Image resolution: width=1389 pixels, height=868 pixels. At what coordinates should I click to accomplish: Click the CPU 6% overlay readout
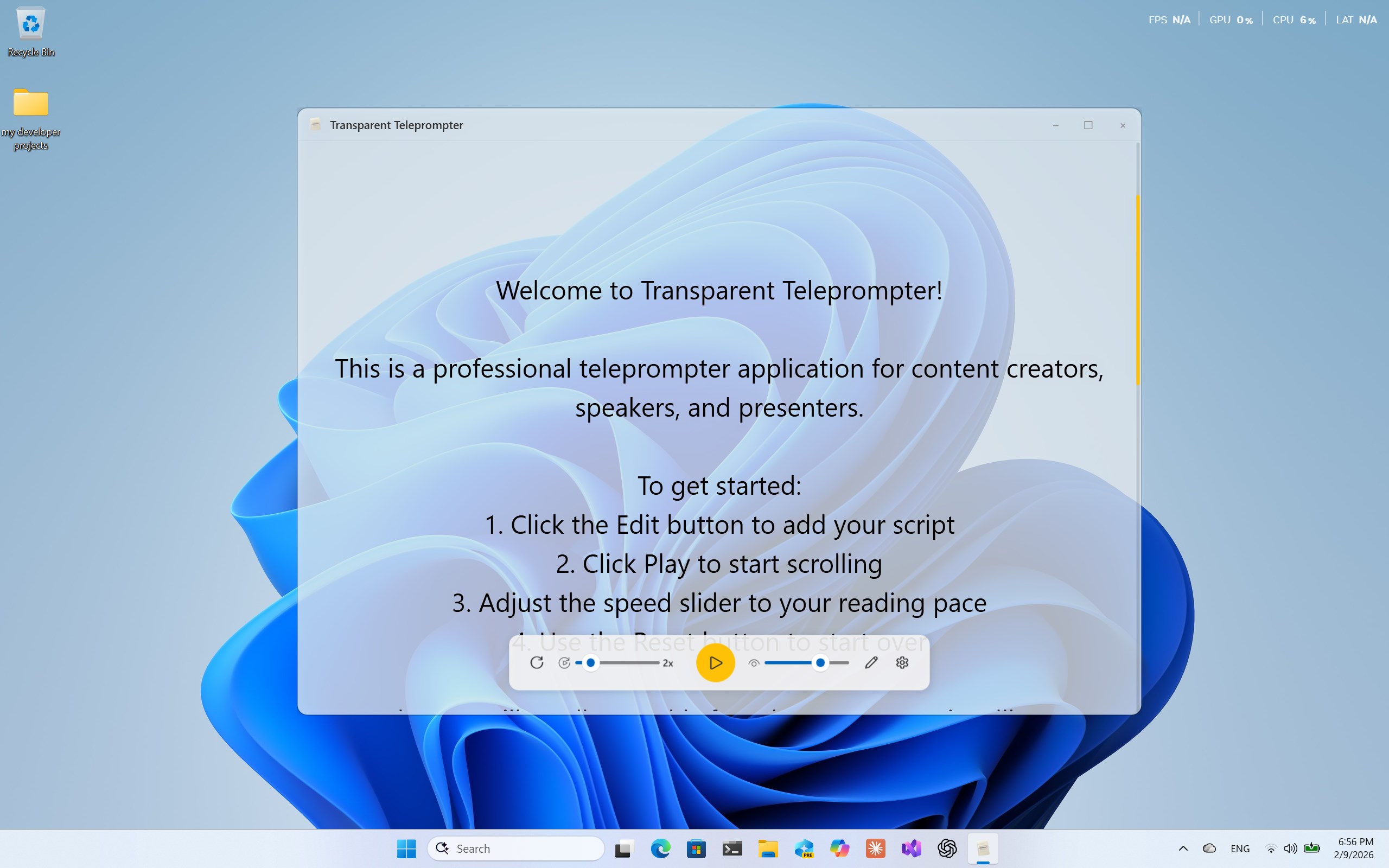1294,20
